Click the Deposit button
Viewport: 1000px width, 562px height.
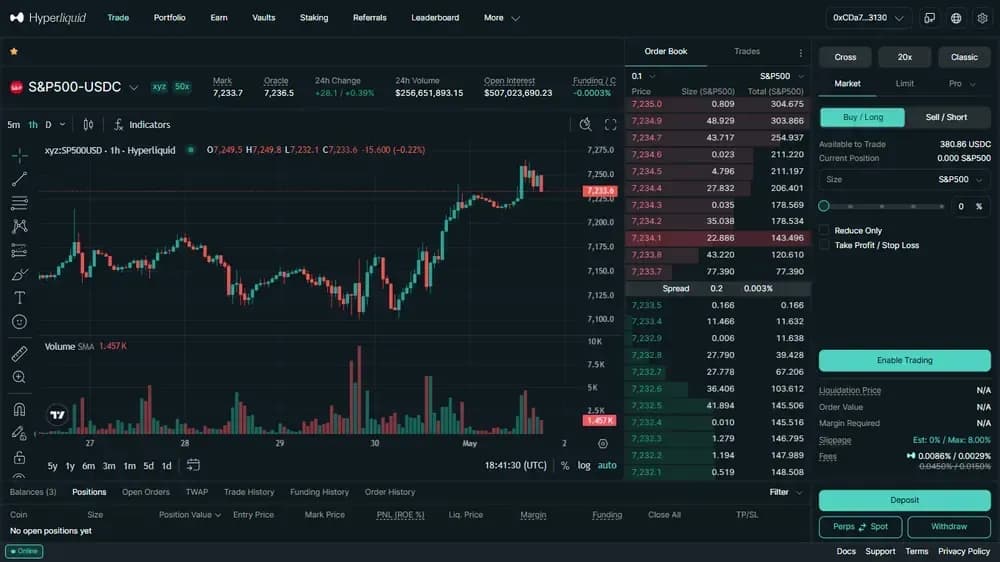click(904, 500)
